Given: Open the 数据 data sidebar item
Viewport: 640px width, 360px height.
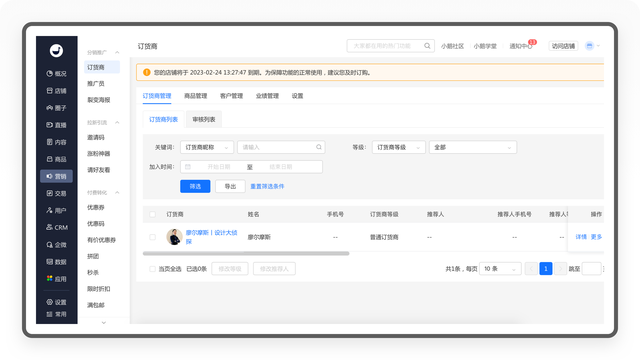Looking at the screenshot, I should (x=56, y=262).
